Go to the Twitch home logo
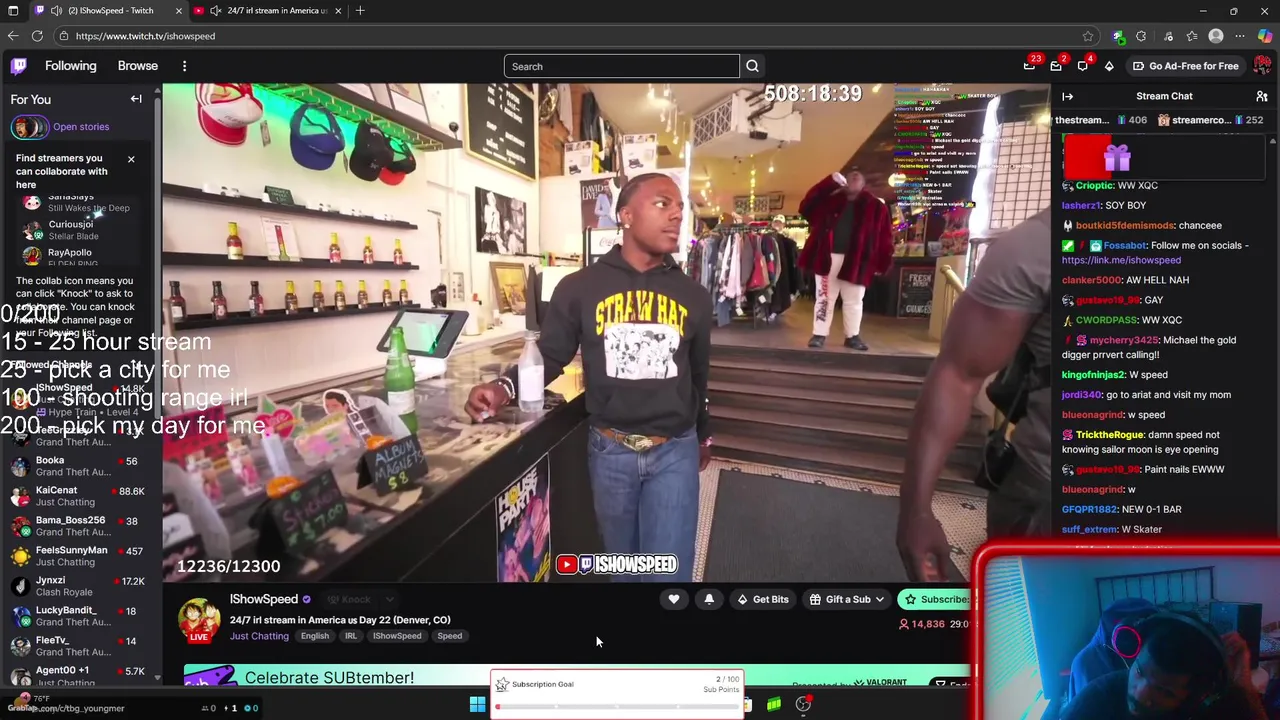Screen dimensions: 1280x720 [x=18, y=66]
